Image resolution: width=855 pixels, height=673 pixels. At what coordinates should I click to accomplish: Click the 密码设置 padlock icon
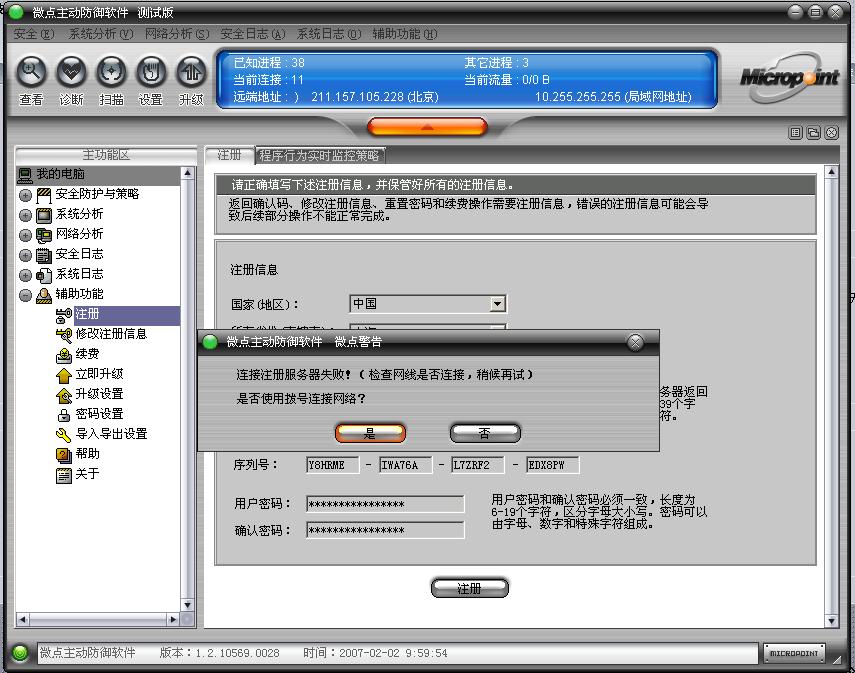coord(64,414)
